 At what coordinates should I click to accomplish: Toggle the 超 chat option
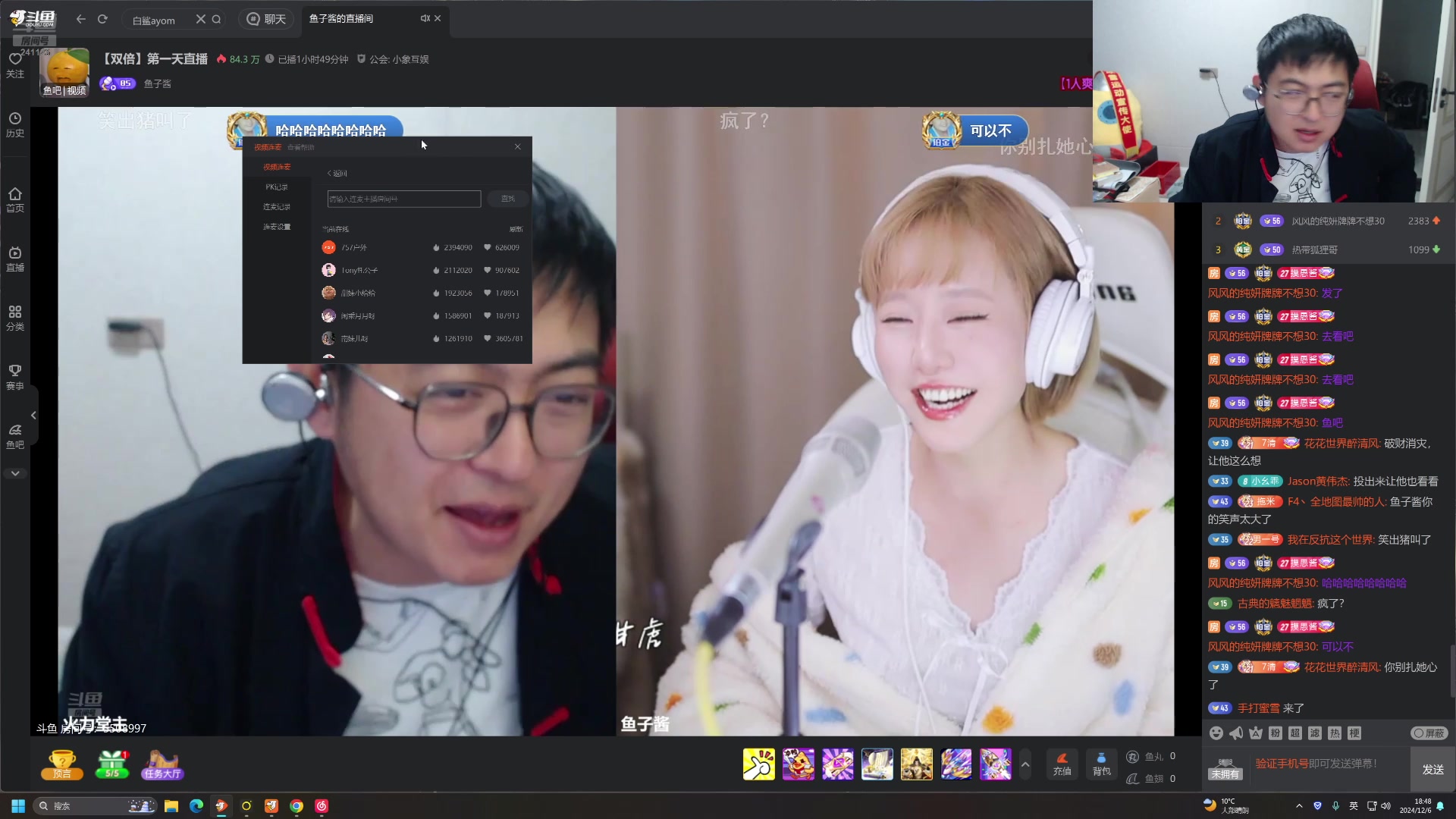coord(1295,733)
